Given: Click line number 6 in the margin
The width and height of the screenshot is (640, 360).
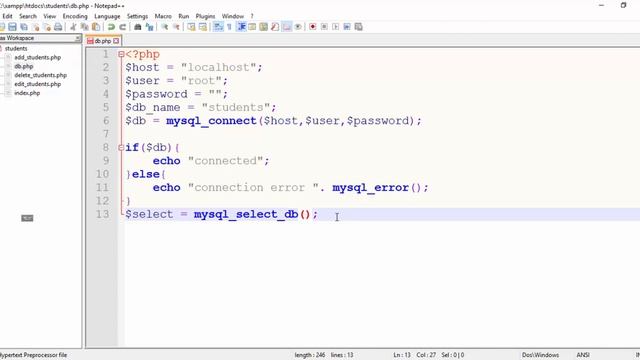Looking at the screenshot, I should click(x=106, y=121).
